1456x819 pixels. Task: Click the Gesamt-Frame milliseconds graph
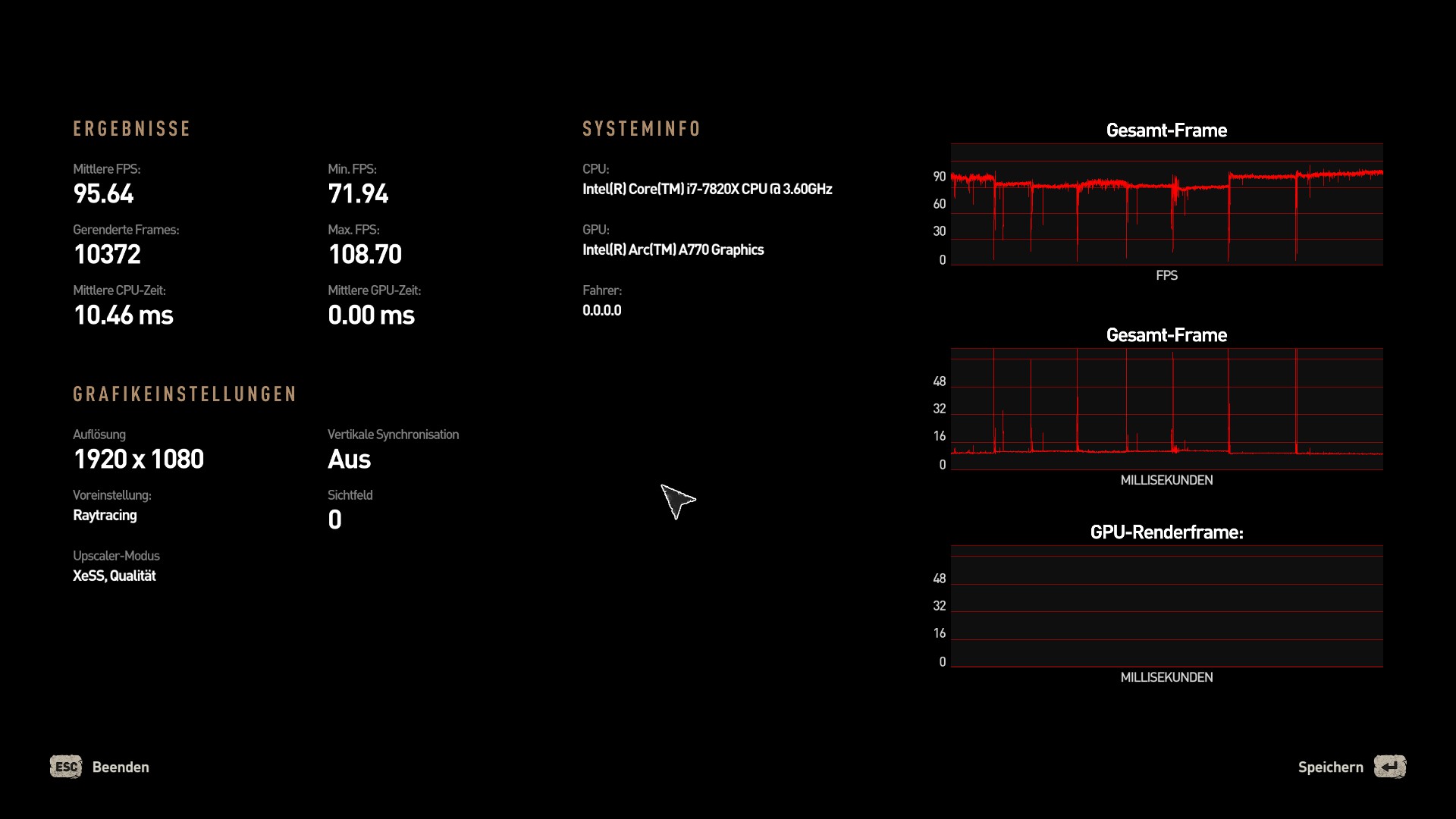point(1166,409)
